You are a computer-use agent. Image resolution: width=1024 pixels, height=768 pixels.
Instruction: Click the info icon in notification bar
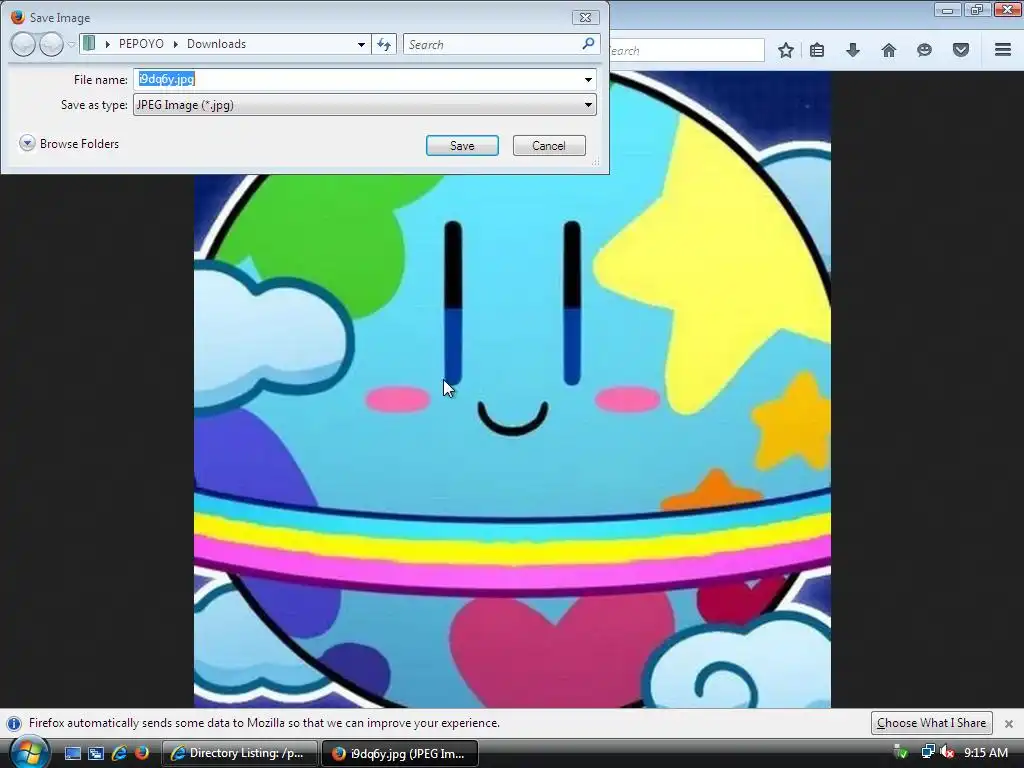(14, 724)
